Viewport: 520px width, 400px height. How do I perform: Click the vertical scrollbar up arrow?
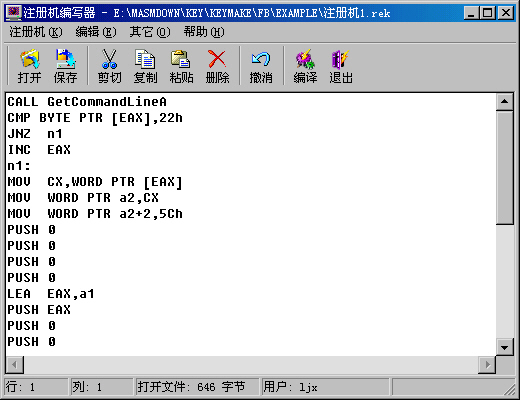pyautogui.click(x=504, y=102)
